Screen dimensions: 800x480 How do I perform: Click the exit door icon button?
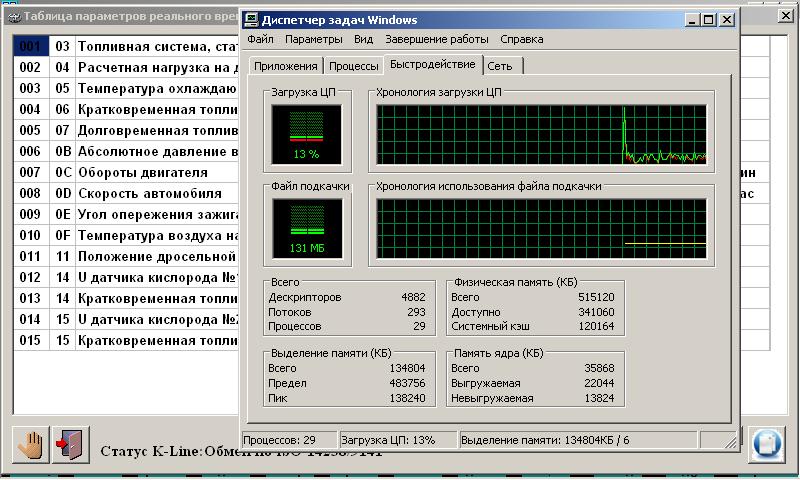point(70,445)
